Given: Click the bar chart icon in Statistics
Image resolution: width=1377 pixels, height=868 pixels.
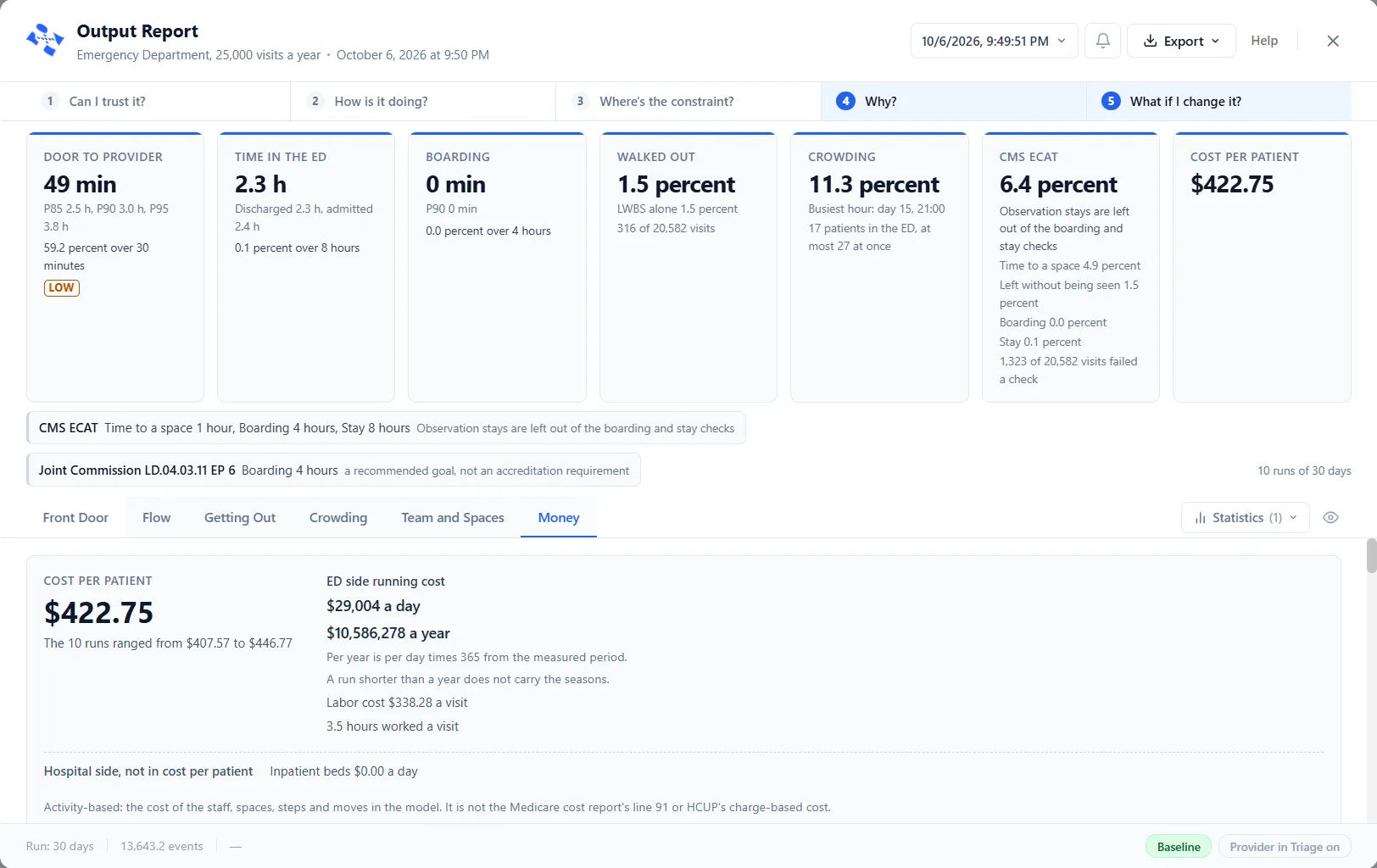Looking at the screenshot, I should [1200, 518].
